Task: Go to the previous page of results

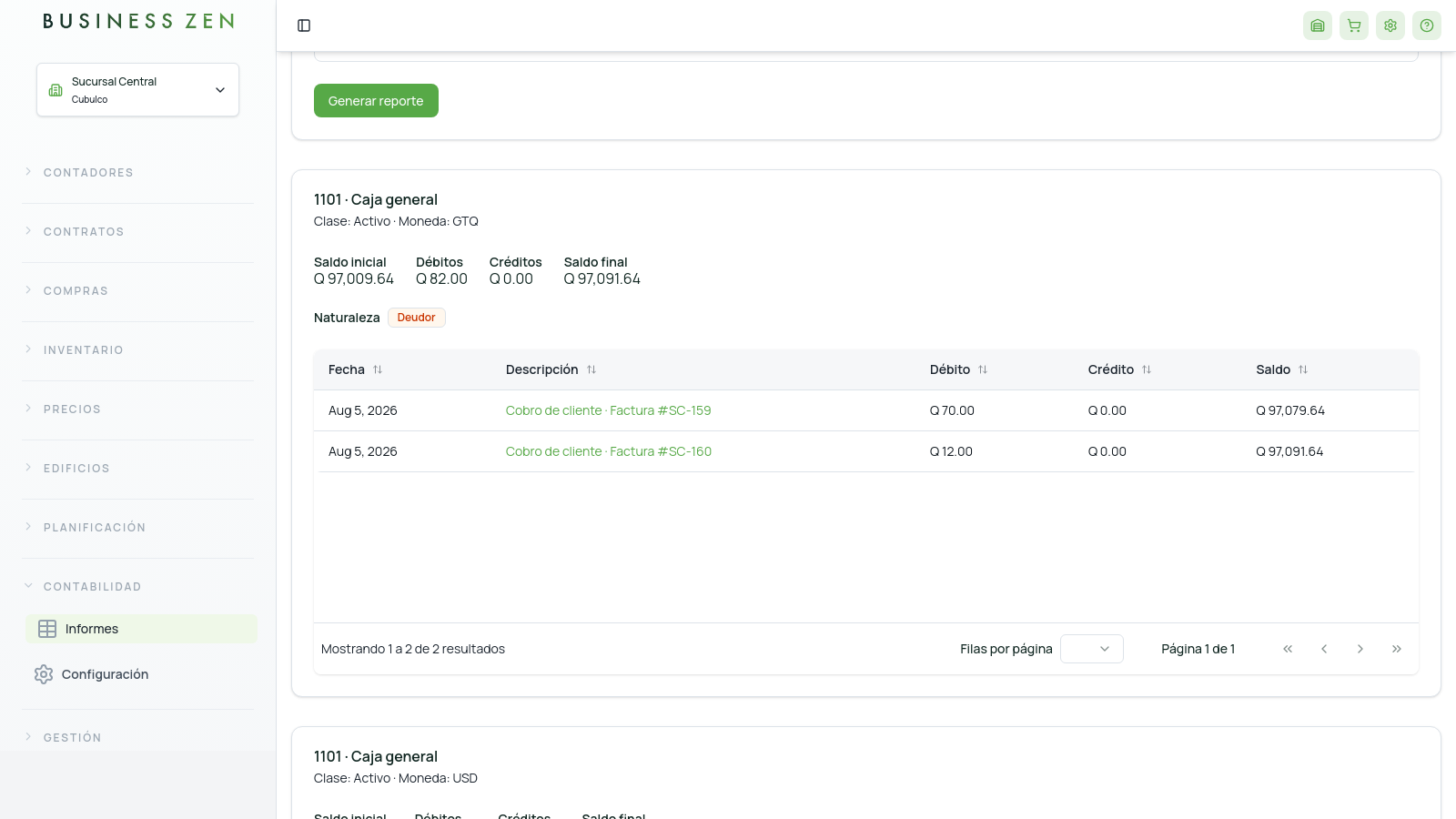Action: 1324,649
